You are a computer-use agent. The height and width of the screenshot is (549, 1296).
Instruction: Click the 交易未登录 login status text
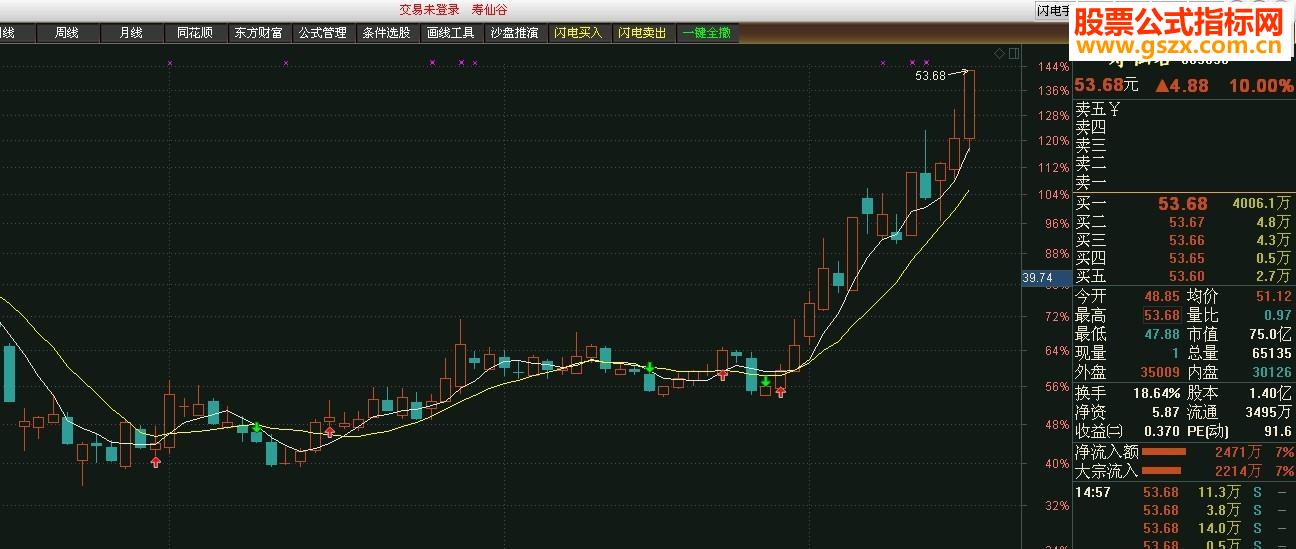coord(429,9)
